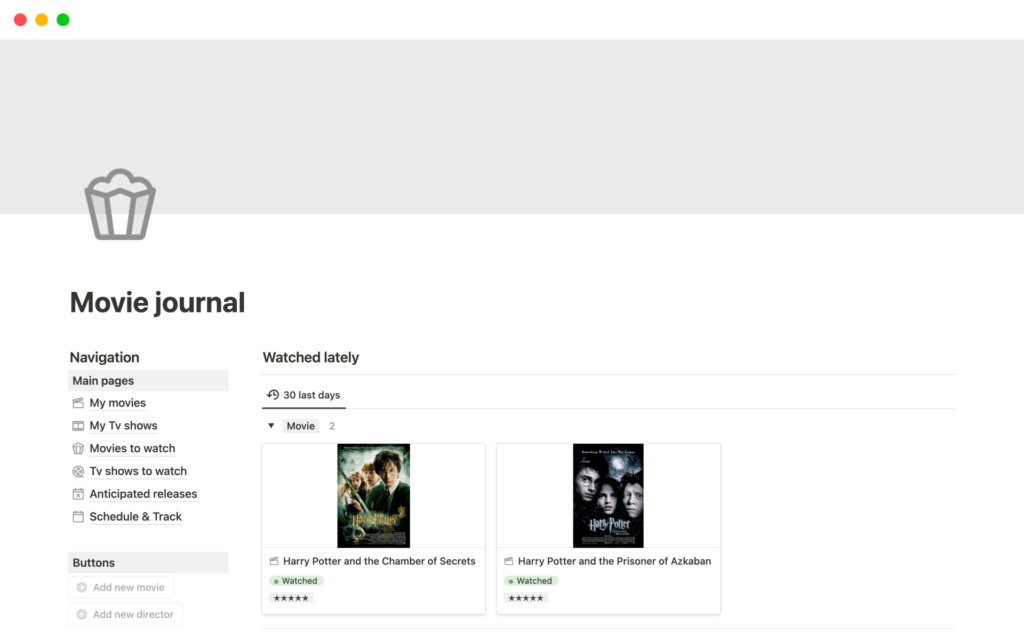
Task: Go to Tv shows to watch page
Action: point(138,472)
